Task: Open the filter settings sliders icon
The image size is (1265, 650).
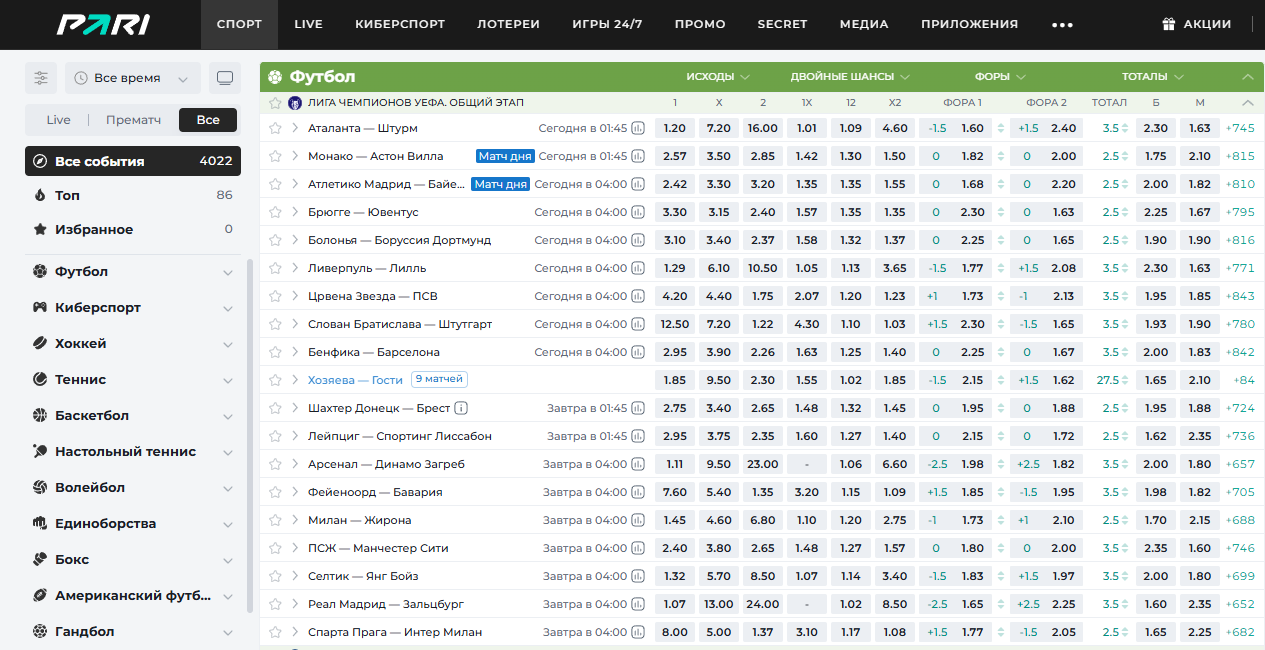Action: point(41,78)
